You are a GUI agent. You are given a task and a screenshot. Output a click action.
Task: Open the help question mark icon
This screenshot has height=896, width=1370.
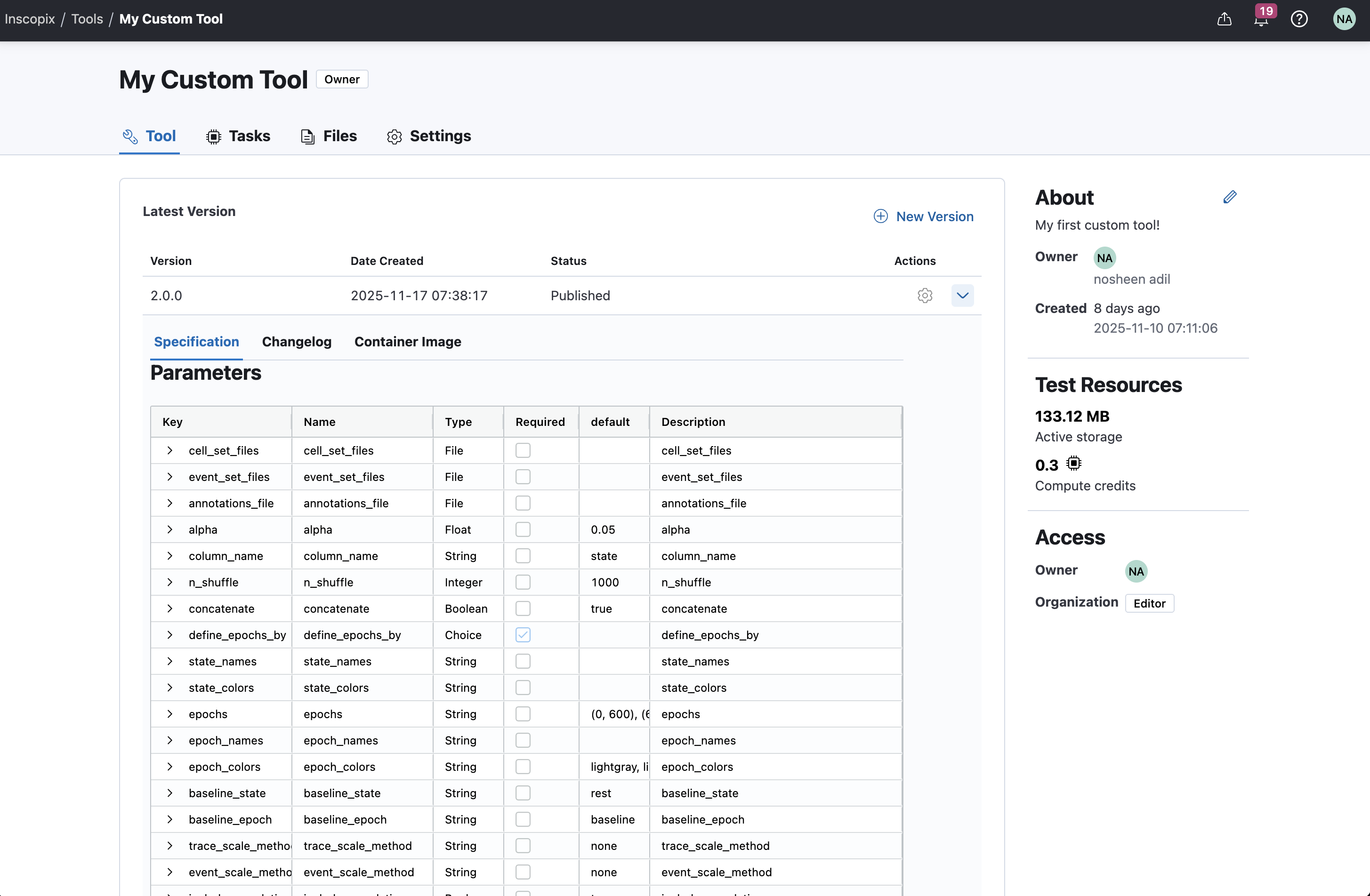coord(1299,20)
